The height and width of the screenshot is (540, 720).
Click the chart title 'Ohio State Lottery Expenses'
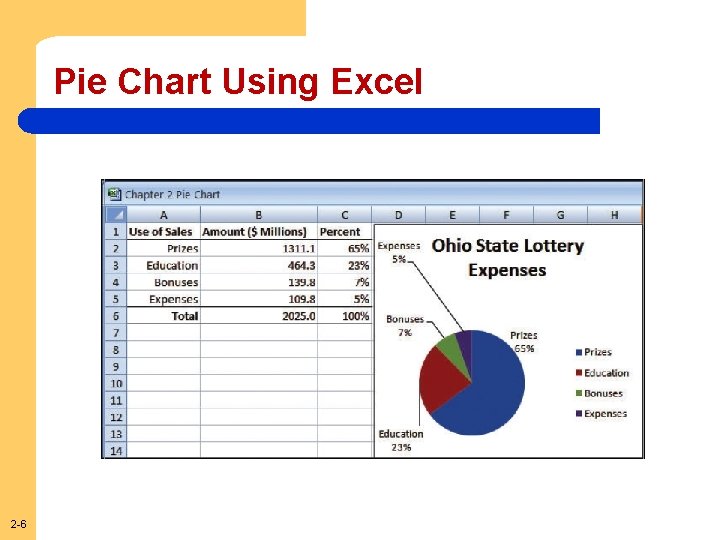[x=507, y=258]
